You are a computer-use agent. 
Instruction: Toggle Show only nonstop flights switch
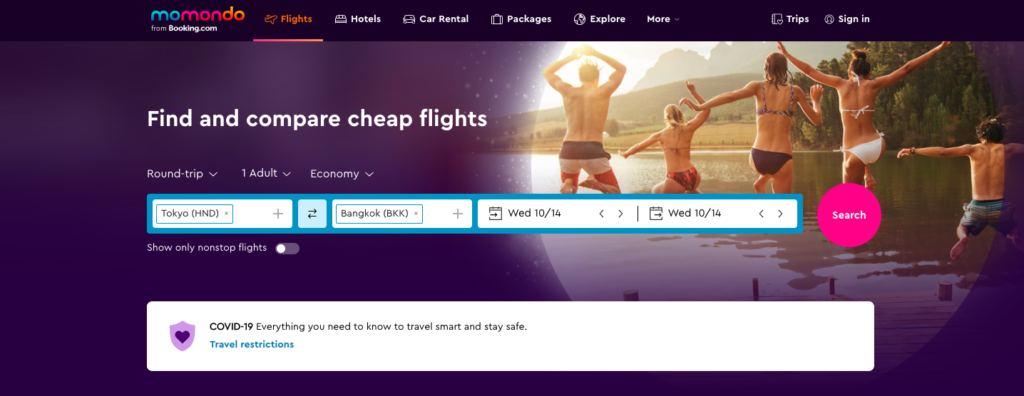(287, 248)
